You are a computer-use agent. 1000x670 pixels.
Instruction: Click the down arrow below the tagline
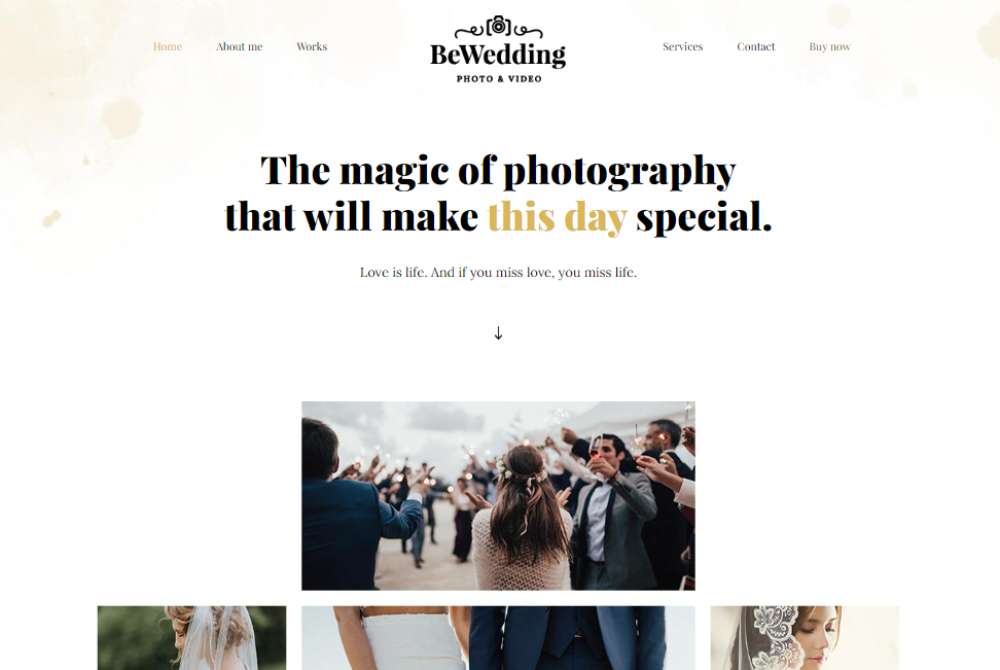[x=498, y=333]
